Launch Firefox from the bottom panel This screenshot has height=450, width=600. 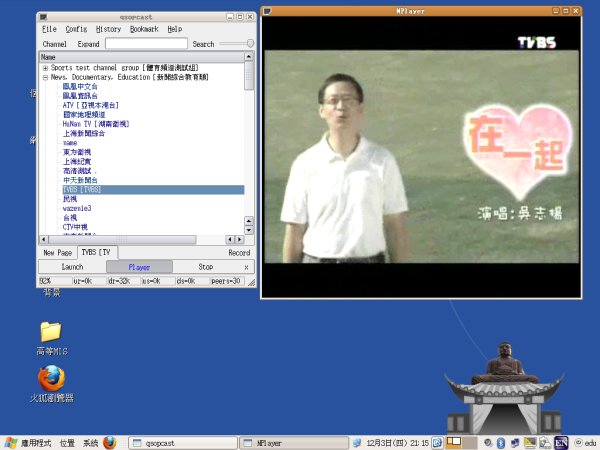[109, 442]
